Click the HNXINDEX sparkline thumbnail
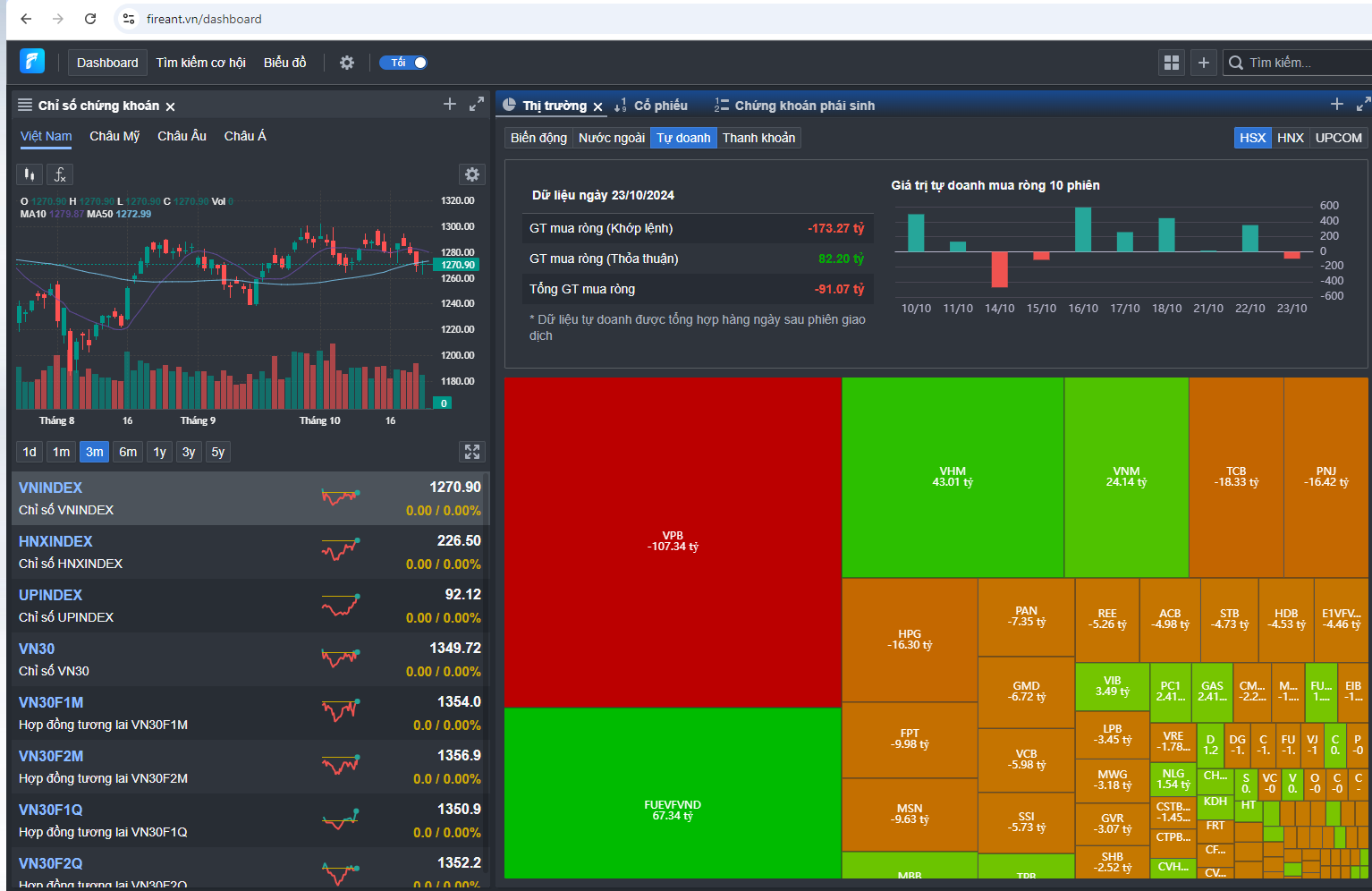This screenshot has width=1372, height=891. click(x=341, y=548)
